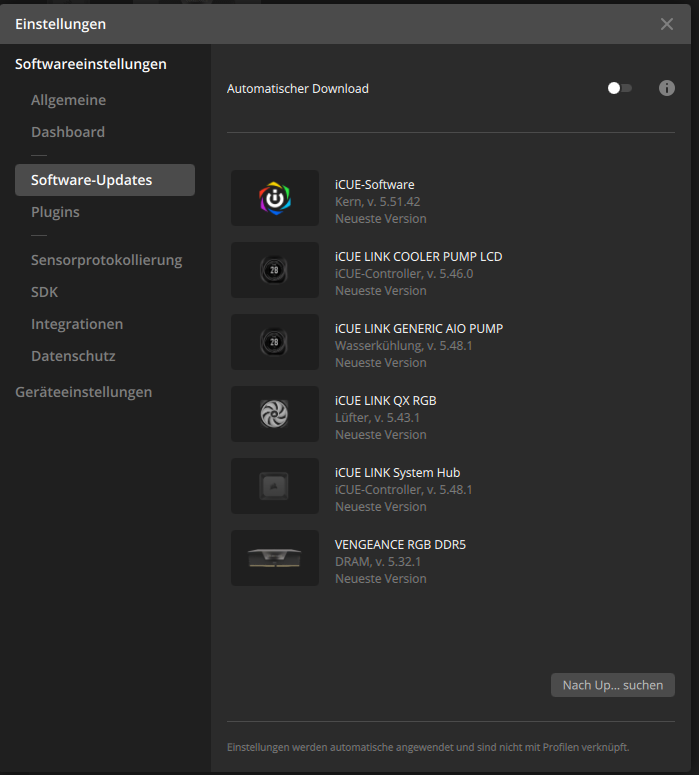This screenshot has width=699, height=775.
Task: Close the Einstellungen dialog with X
Action: click(x=666, y=24)
